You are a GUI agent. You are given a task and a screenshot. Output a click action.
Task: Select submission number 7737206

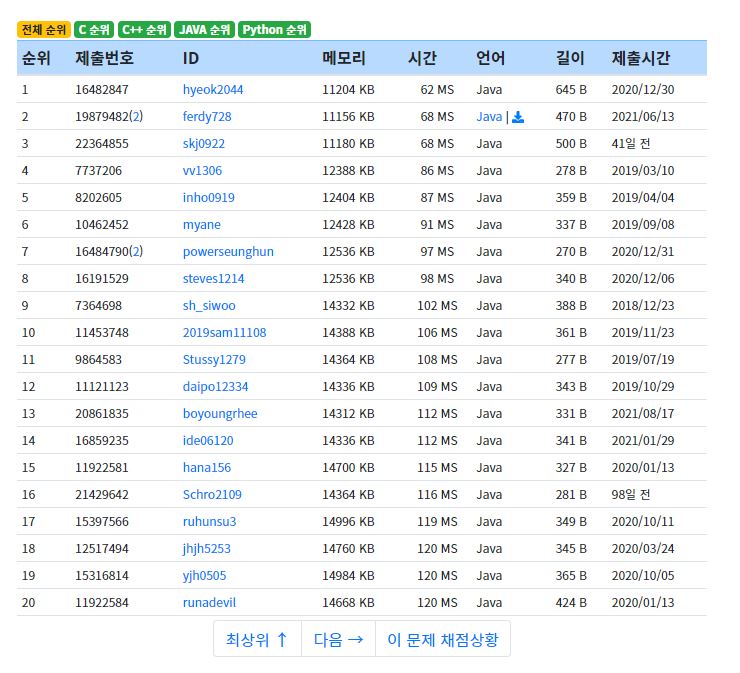98,170
